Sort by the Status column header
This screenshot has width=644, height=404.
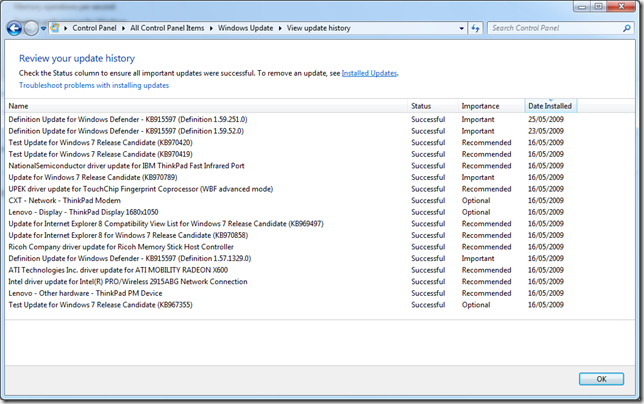pos(433,106)
